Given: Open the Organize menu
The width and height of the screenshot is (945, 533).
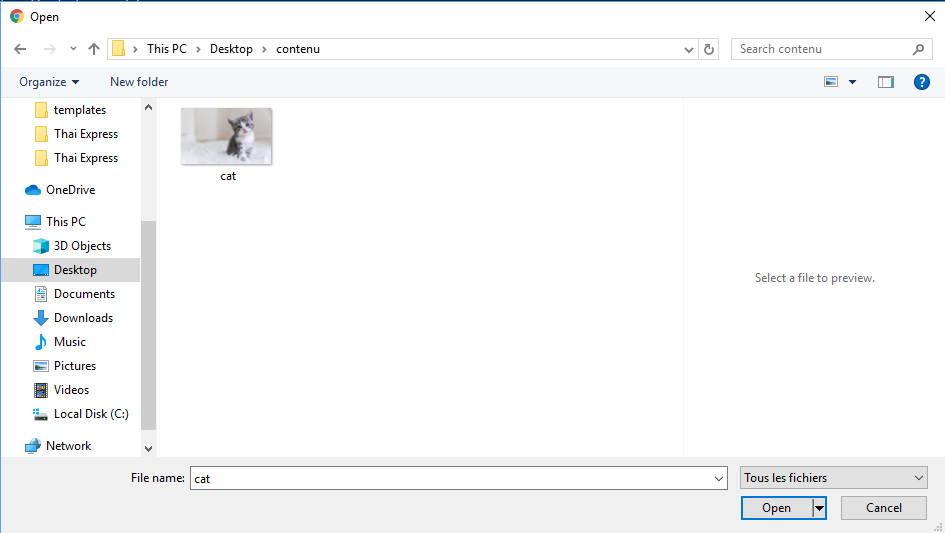Looking at the screenshot, I should [x=48, y=82].
